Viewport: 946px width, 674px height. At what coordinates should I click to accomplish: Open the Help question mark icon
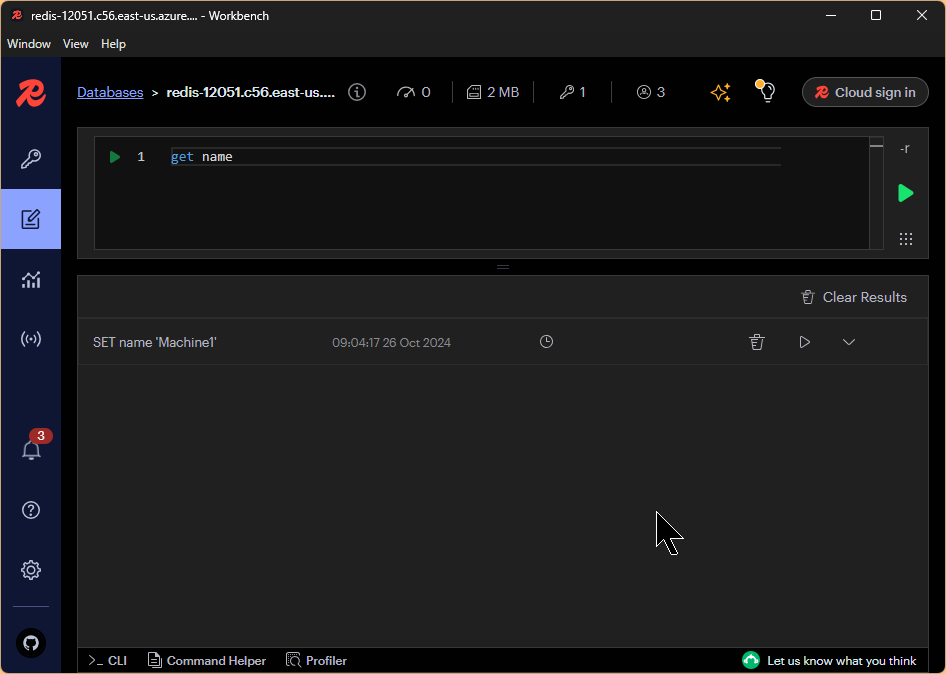[x=31, y=510]
